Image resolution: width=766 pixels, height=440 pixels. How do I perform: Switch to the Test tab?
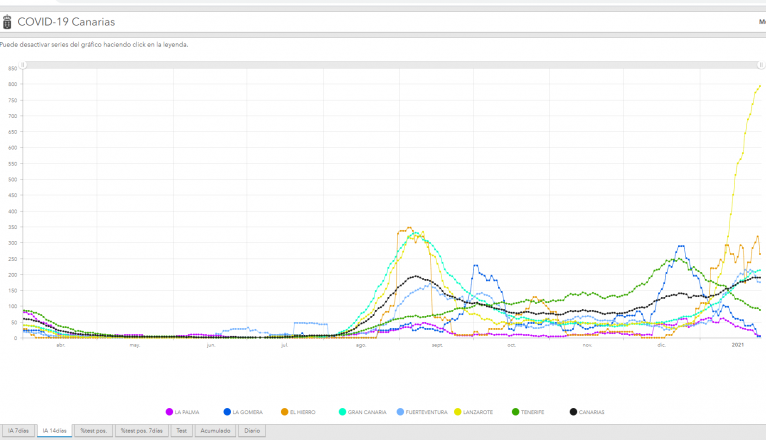pos(181,431)
